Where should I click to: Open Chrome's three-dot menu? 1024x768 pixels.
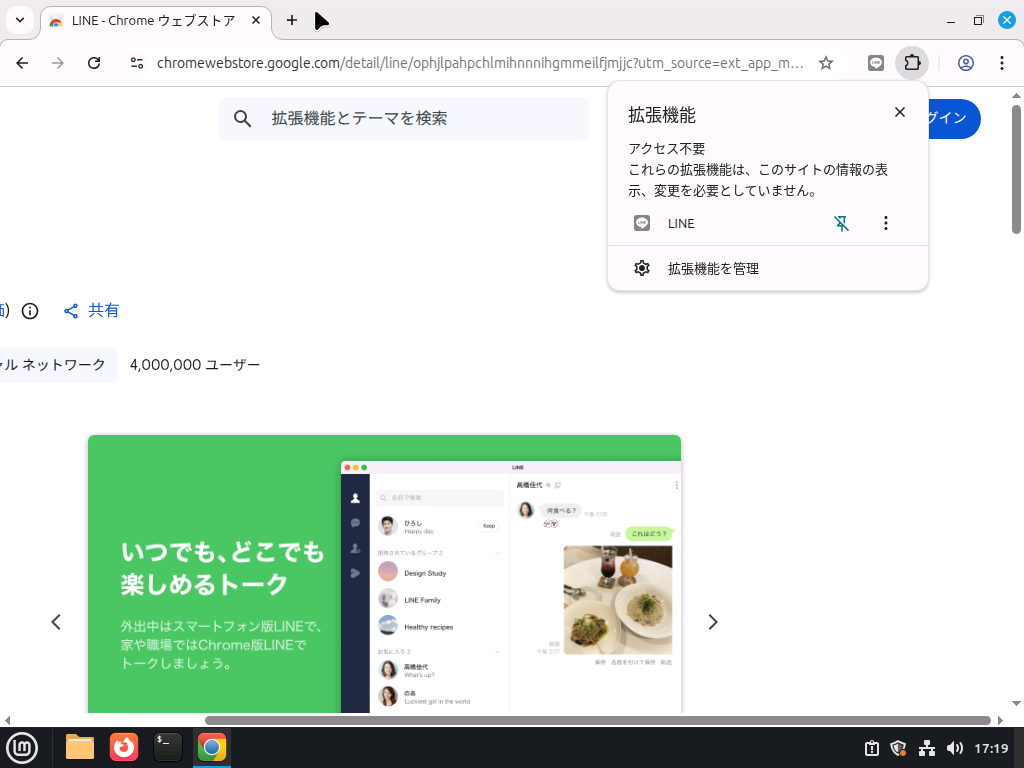coord(1002,62)
